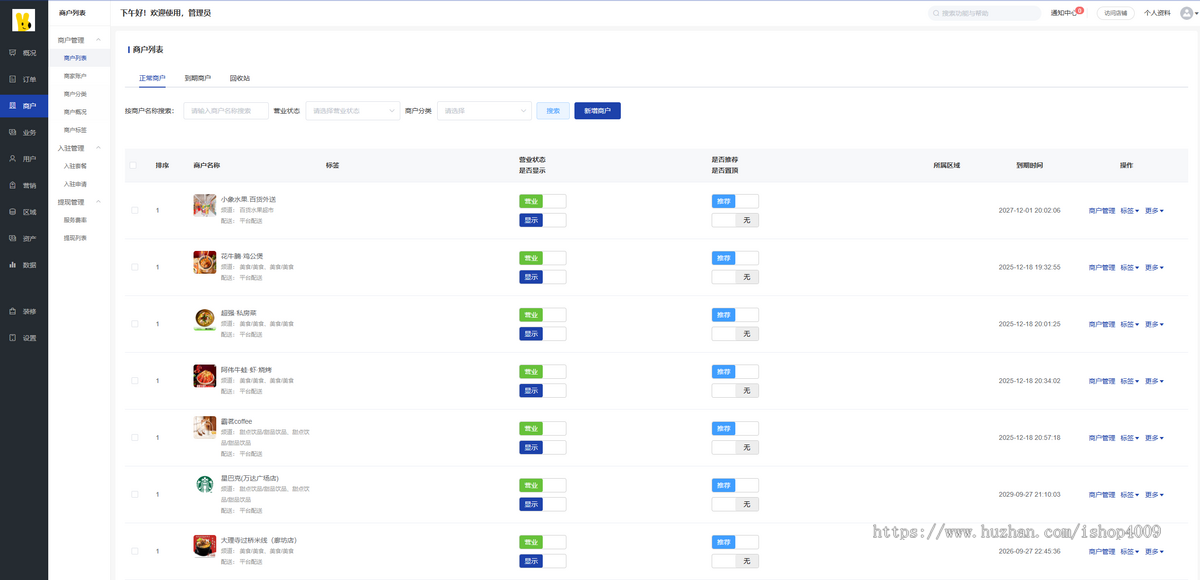Open 商户分类 in the submenu
This screenshot has height=580, width=1200.
76,94
